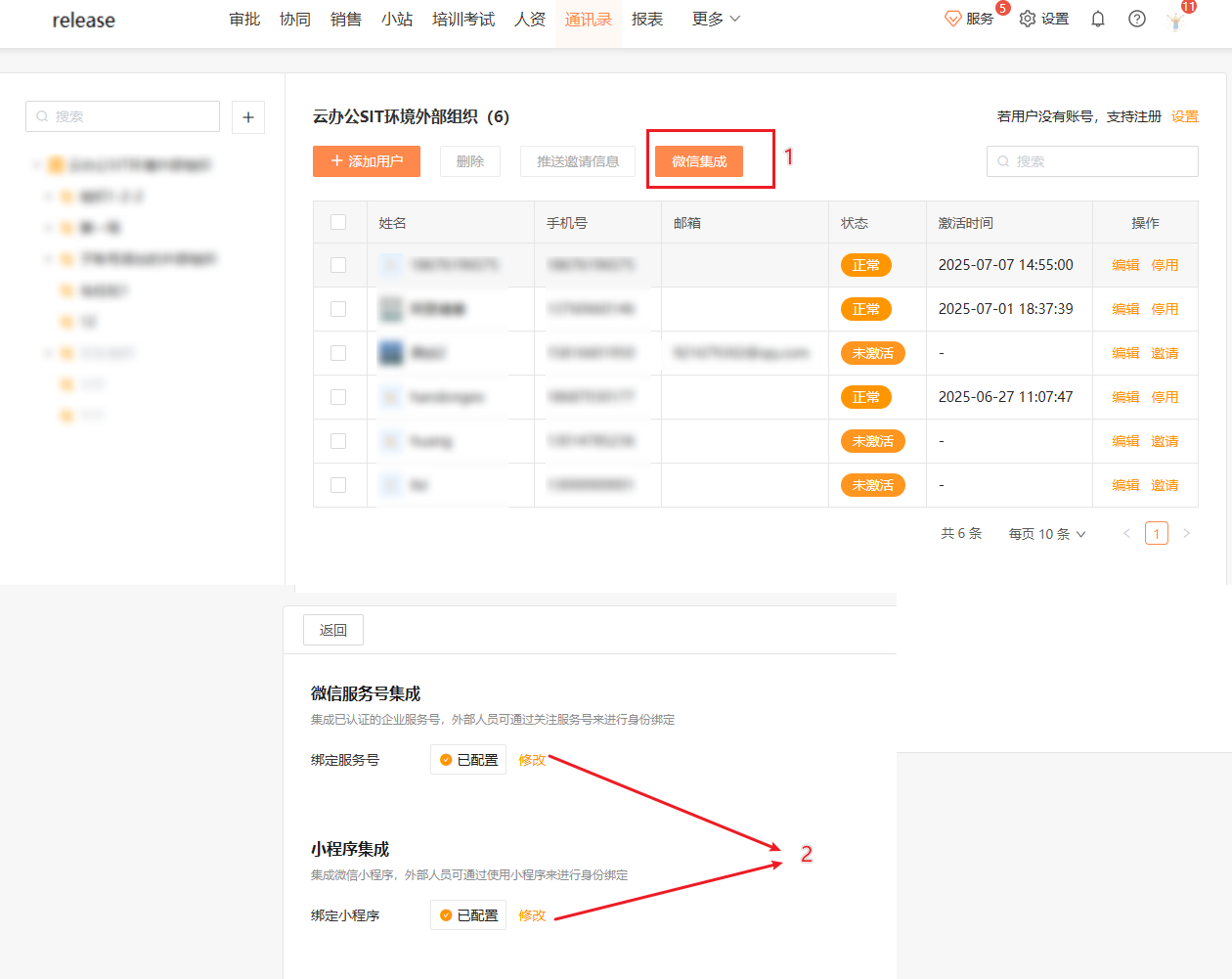The image size is (1232, 979).
Task: Open the 更多 dropdown menu
Action: coord(716,20)
